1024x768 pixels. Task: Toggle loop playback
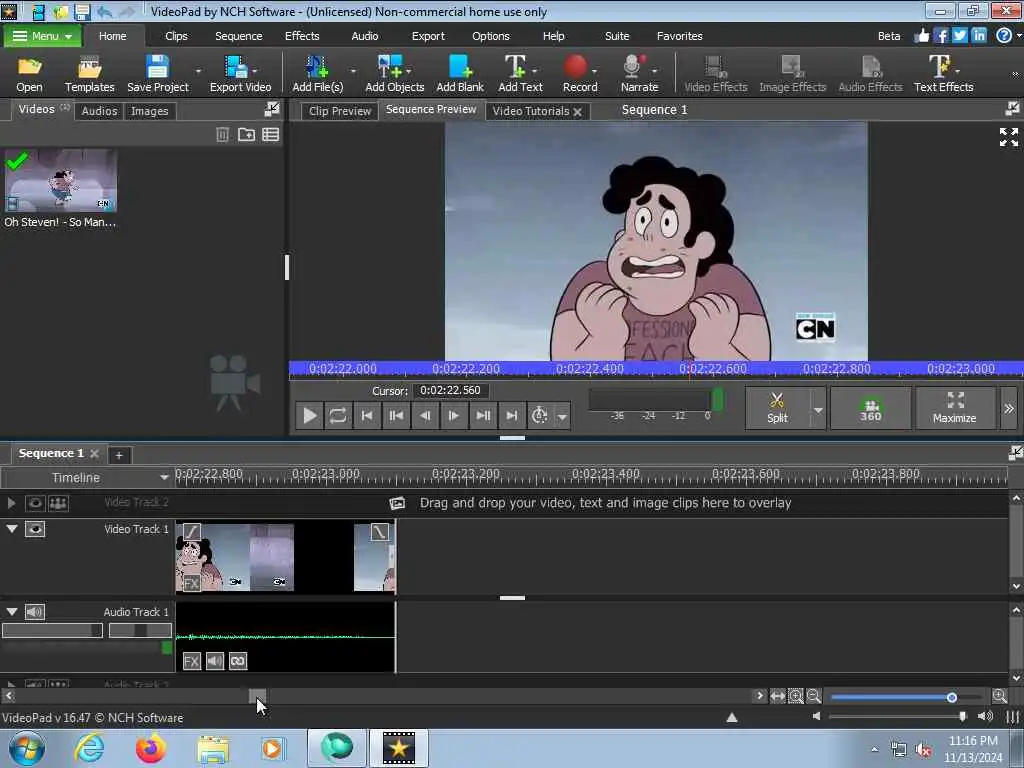pos(338,415)
